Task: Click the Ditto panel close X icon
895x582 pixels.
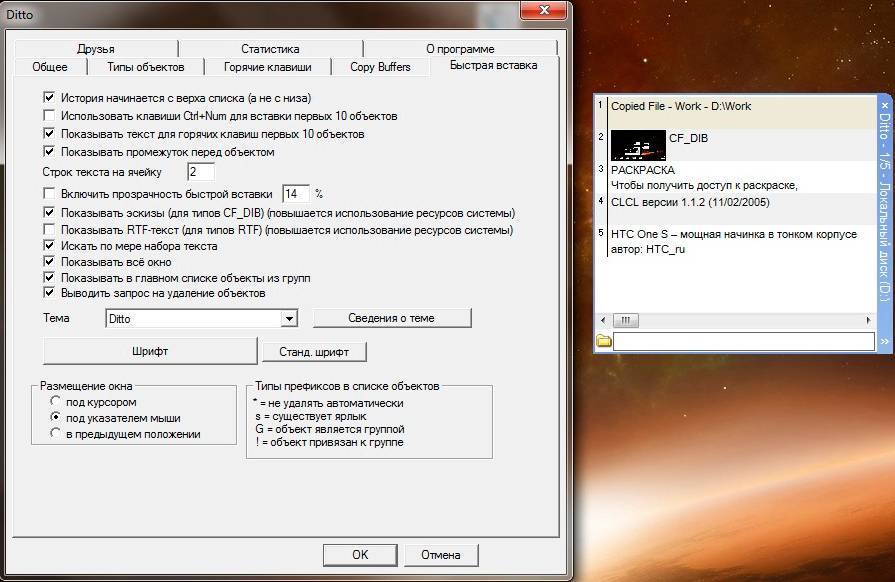Action: pyautogui.click(x=884, y=103)
